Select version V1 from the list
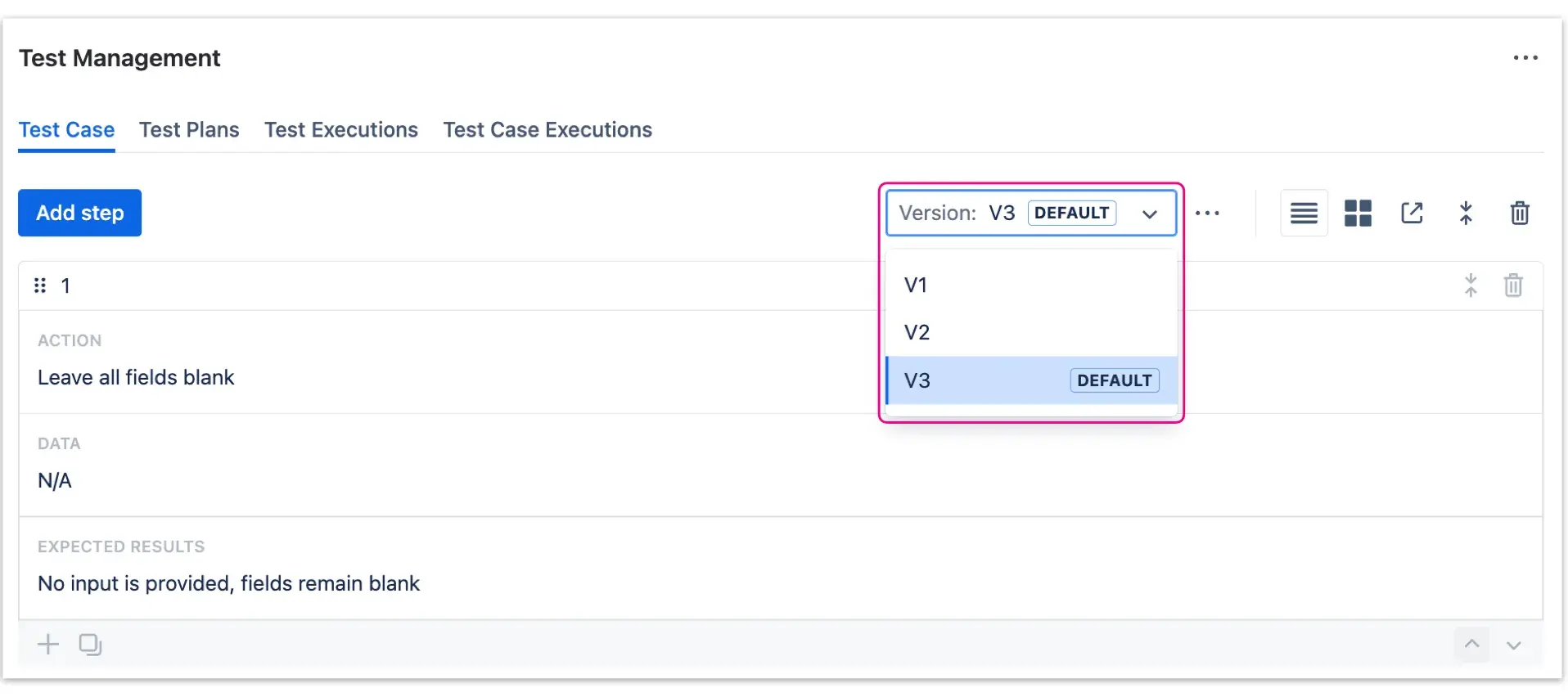The width and height of the screenshot is (1568, 697). (x=916, y=285)
